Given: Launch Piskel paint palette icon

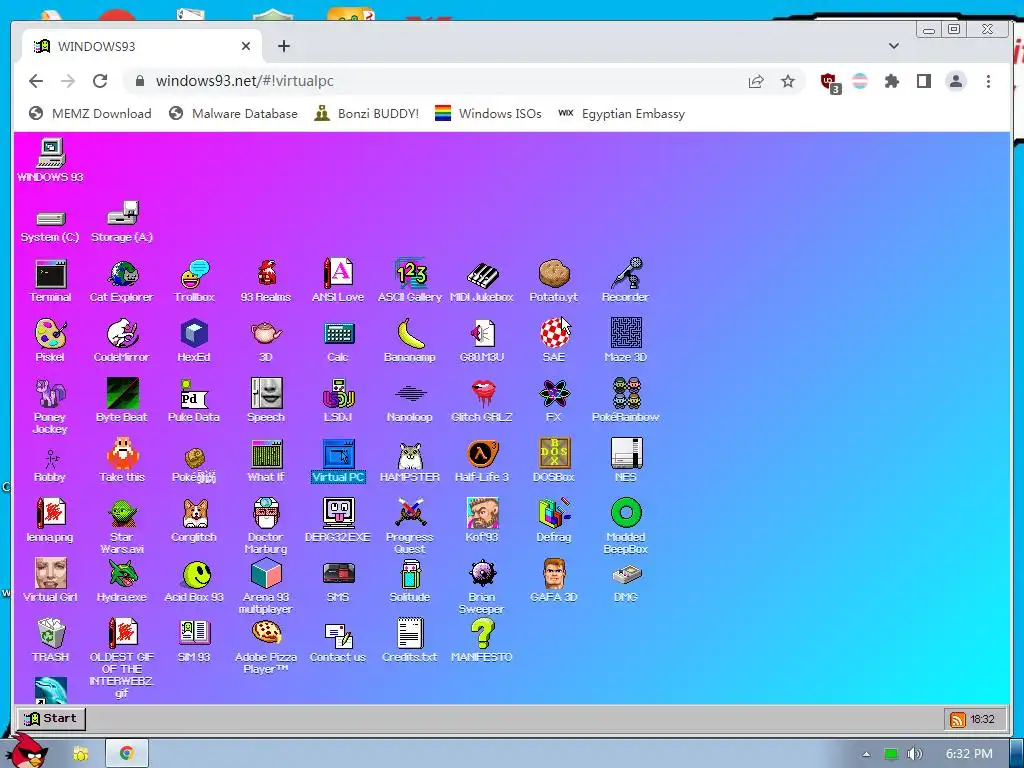Looking at the screenshot, I should (x=50, y=340).
